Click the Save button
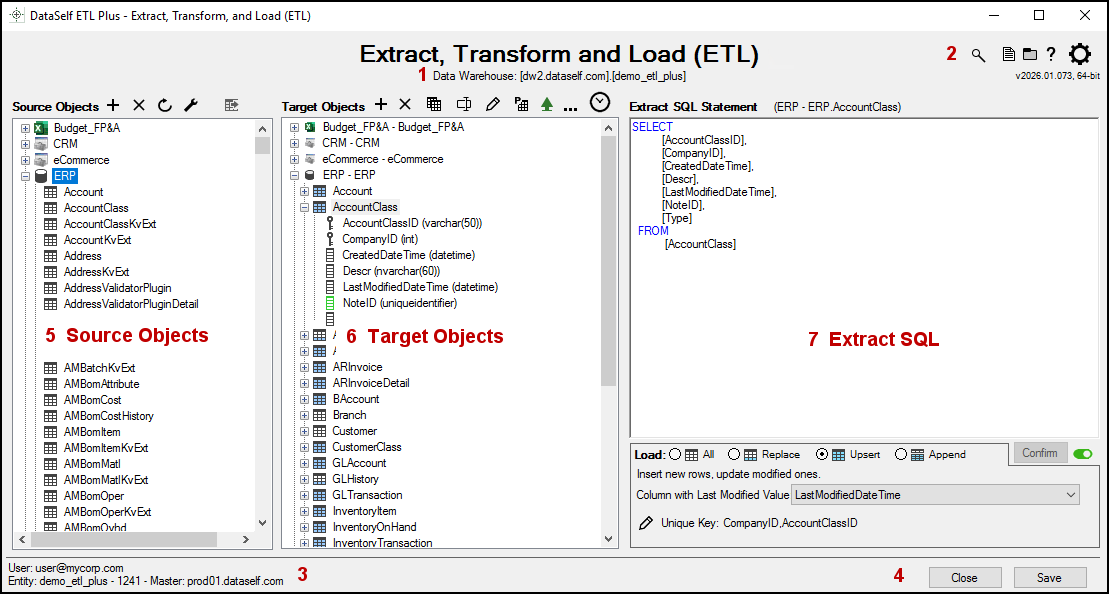1109x594 pixels. click(1049, 577)
